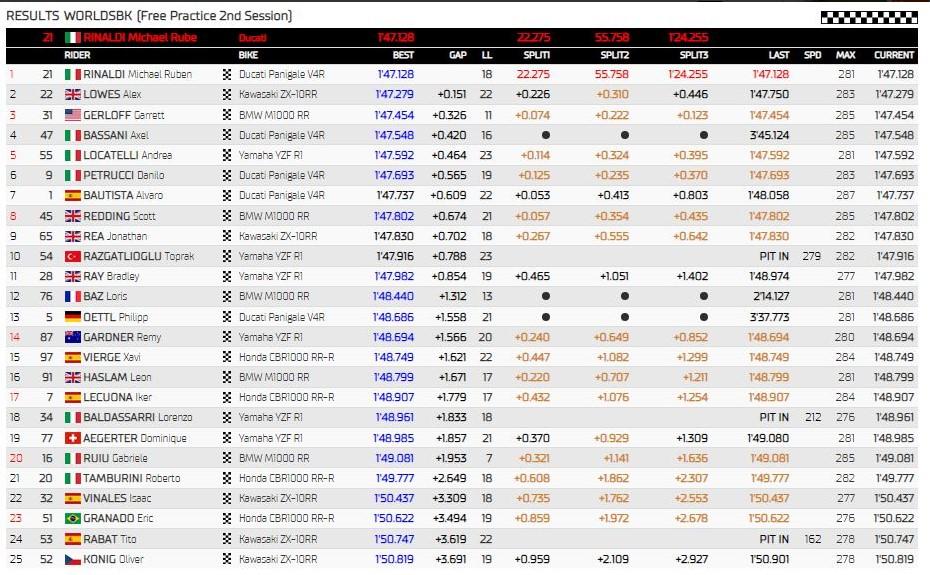
Task: Click the BIKE column header
Action: click(249, 55)
